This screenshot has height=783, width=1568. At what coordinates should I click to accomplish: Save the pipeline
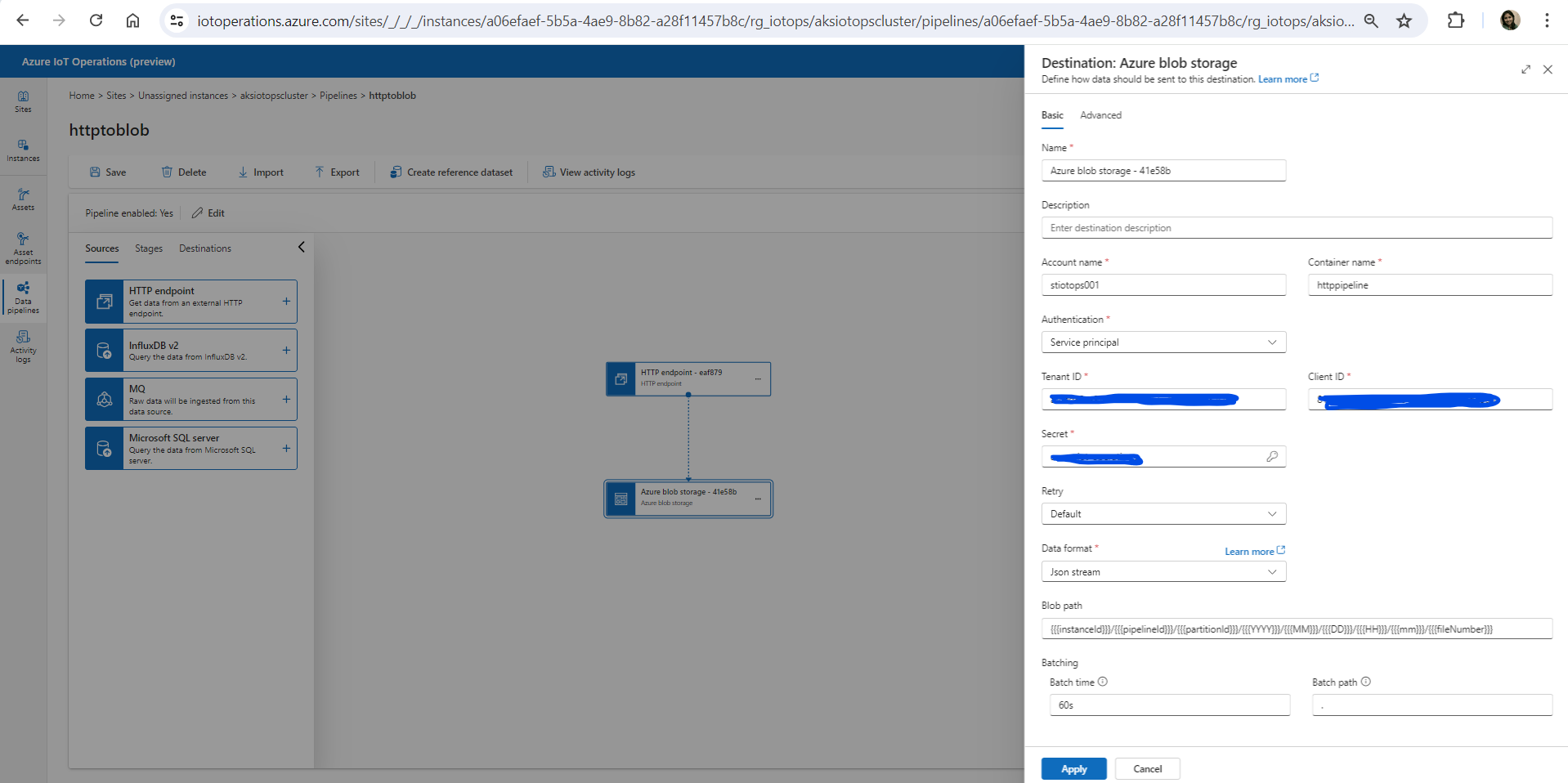pos(108,172)
